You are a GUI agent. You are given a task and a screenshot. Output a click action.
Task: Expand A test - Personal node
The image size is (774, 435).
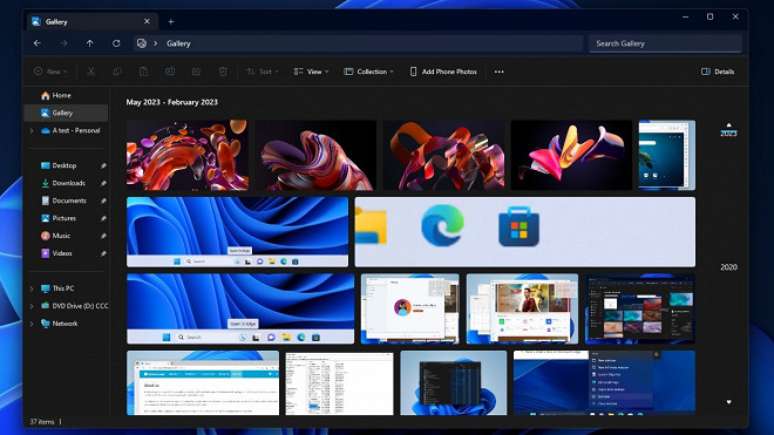tap(32, 131)
